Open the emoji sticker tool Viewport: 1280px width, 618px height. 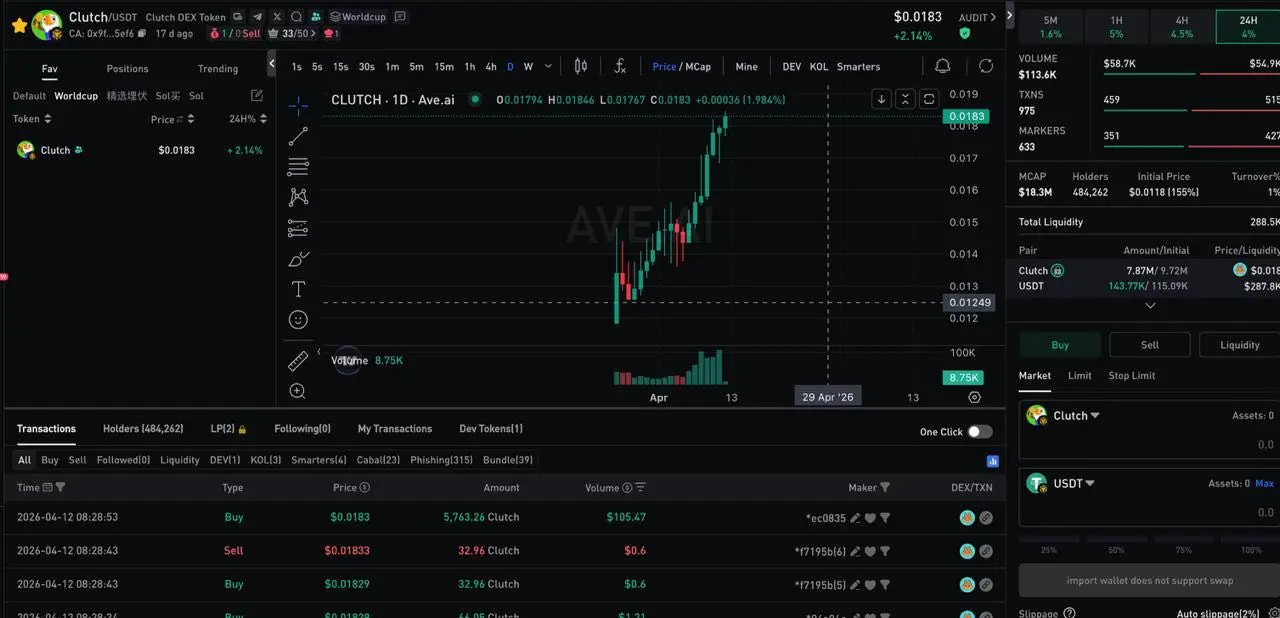tap(298, 320)
